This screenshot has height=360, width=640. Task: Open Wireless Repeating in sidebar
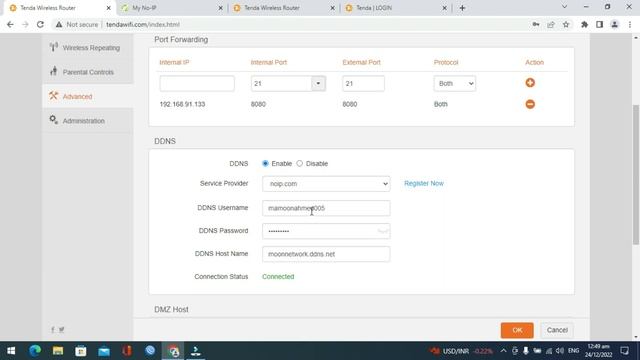click(87, 47)
